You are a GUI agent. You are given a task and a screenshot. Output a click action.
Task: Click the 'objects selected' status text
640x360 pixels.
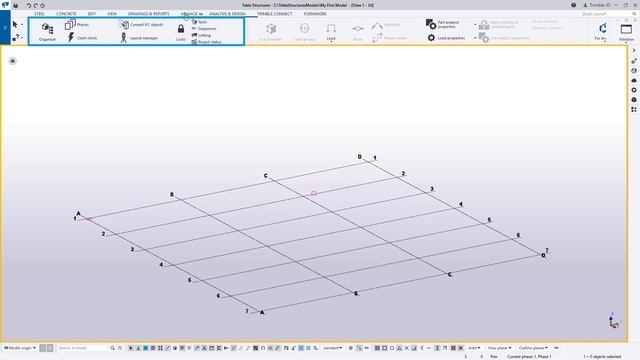click(602, 356)
